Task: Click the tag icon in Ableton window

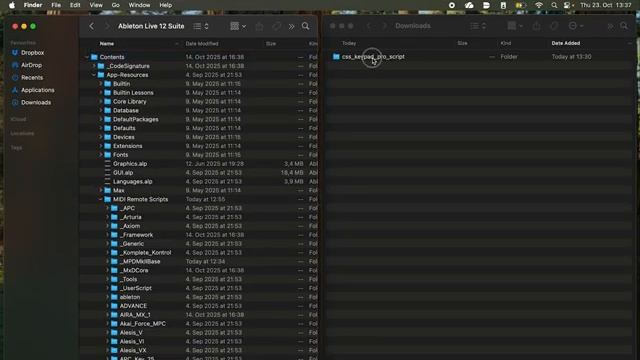Action: 276,26
